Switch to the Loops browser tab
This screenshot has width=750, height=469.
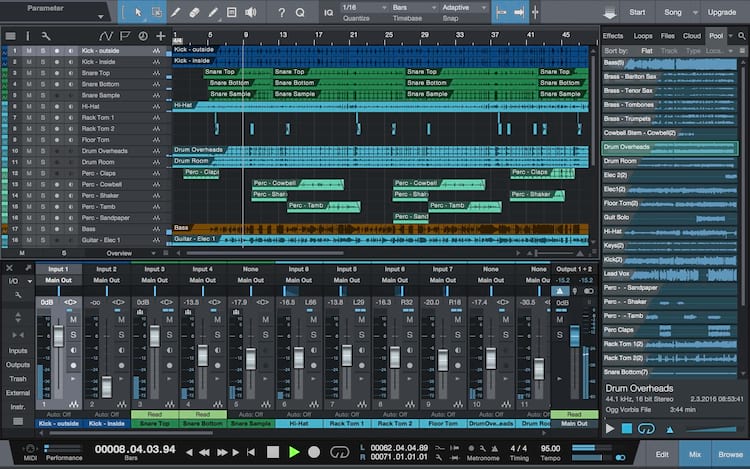click(x=643, y=36)
